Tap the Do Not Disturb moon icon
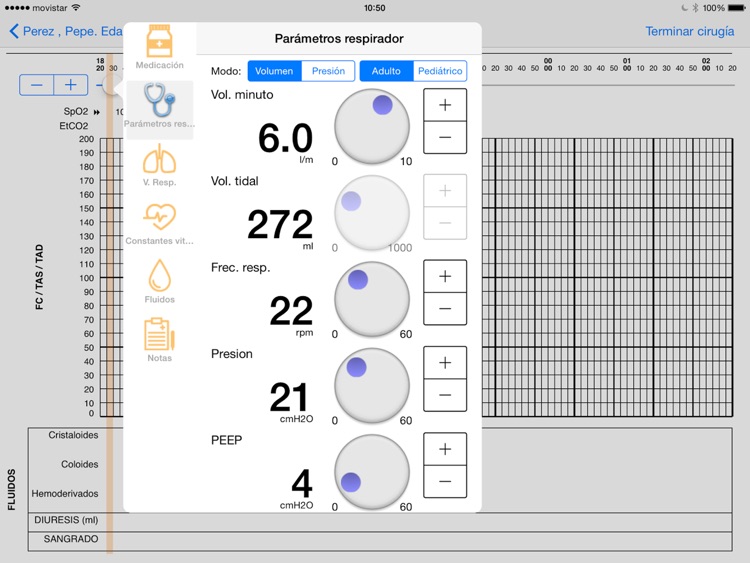This screenshot has height=563, width=750. [684, 8]
